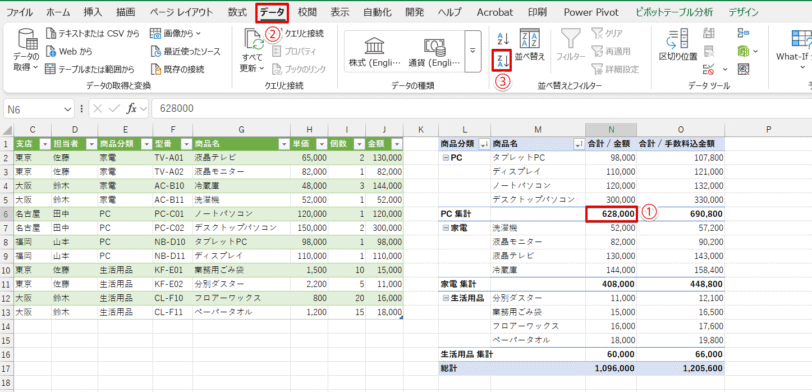Image resolution: width=812 pixels, height=392 pixels.
Task: Sort ascending with A-Z icon
Action: (503, 38)
